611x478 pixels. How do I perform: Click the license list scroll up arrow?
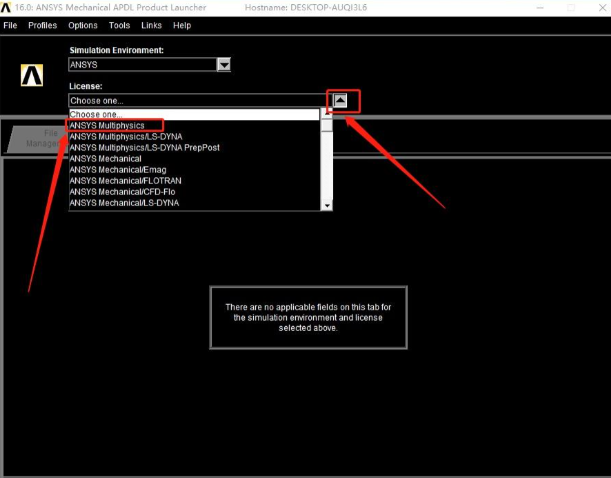tap(327, 114)
